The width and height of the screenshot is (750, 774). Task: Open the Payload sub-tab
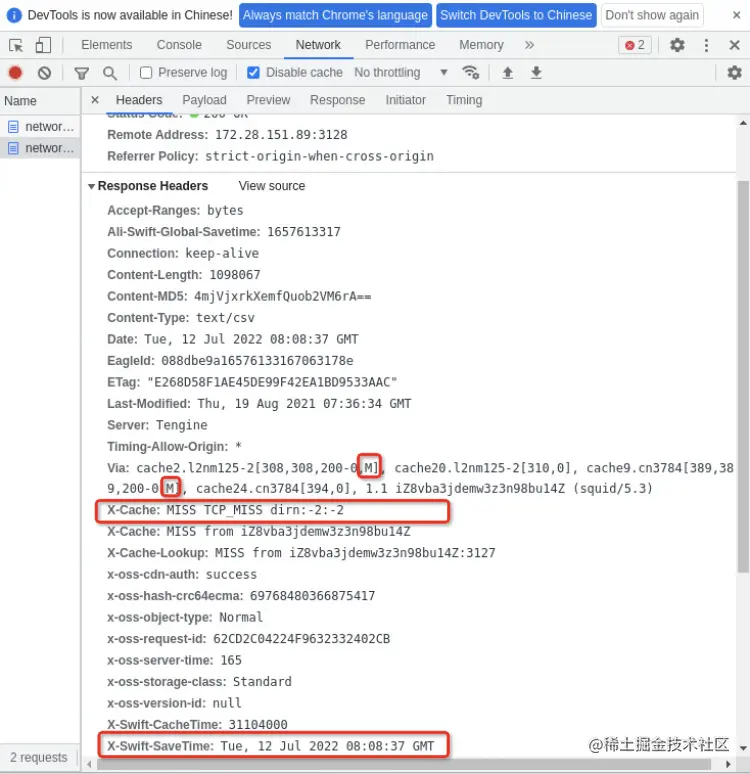coord(204,100)
